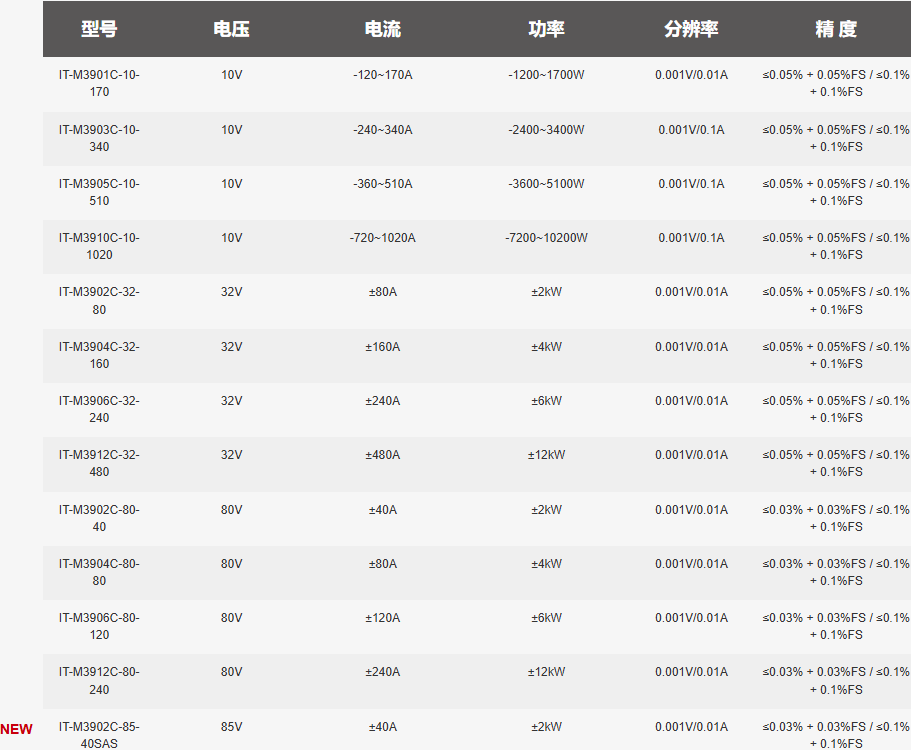The width and height of the screenshot is (911, 750).
Task: Click "±6kW" in the IT-M3906C-80-120 row
Action: (x=546, y=618)
